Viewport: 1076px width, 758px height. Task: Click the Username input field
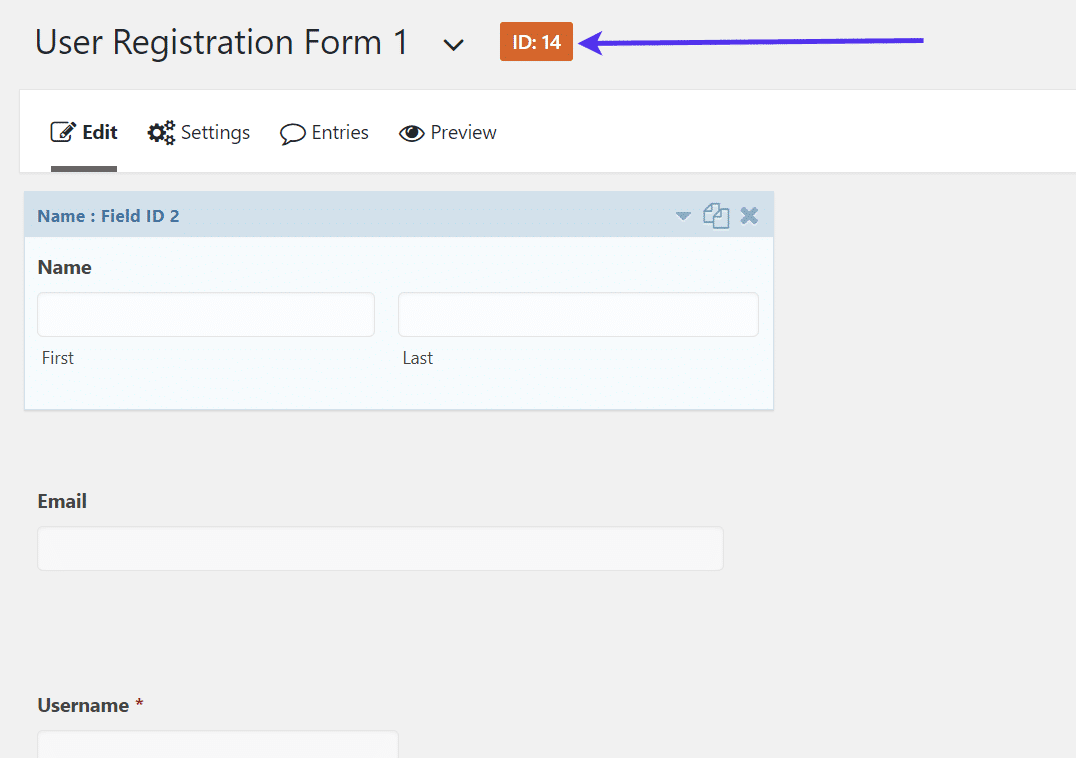click(x=217, y=745)
